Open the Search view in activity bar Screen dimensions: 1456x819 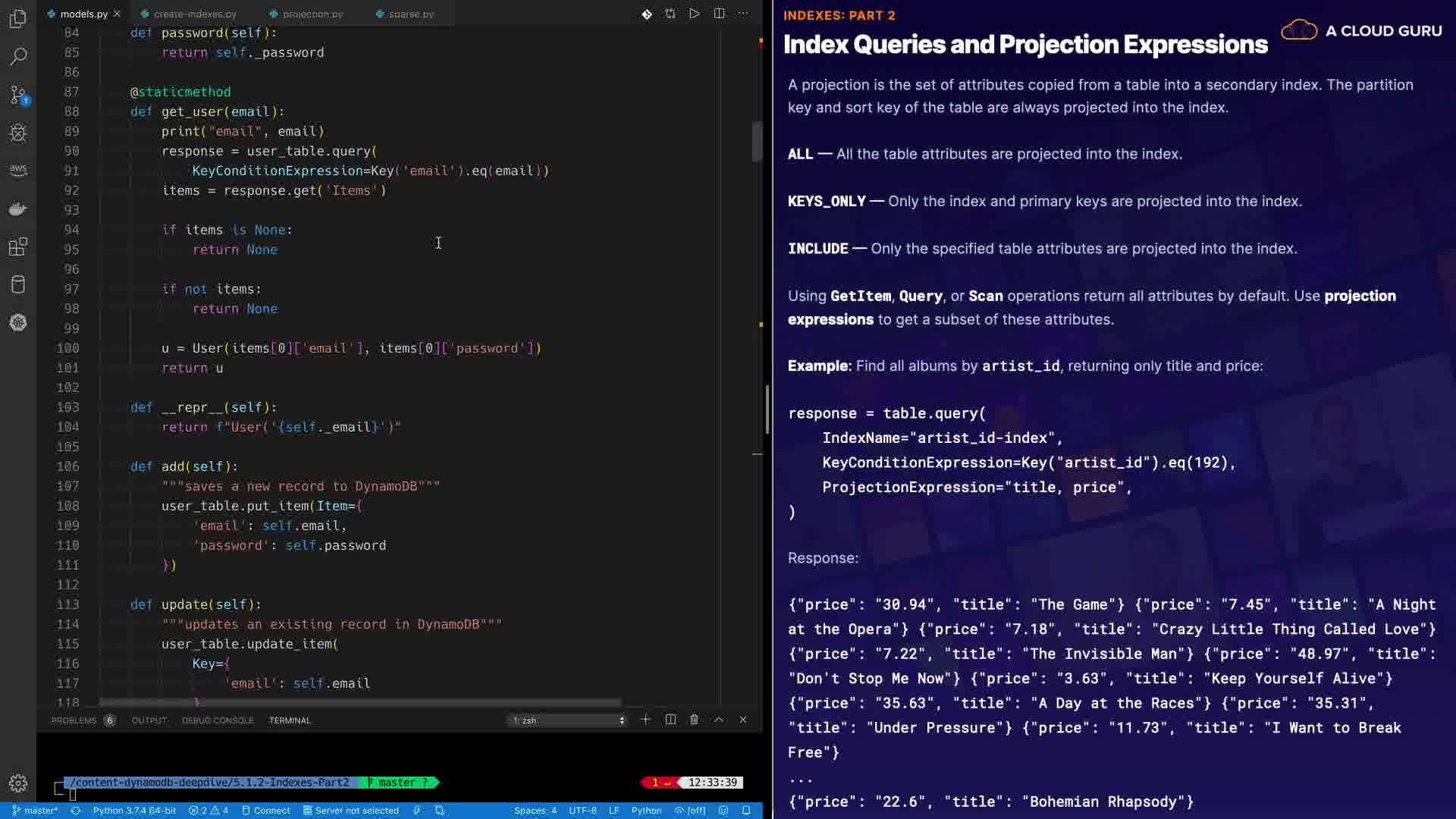pos(18,56)
